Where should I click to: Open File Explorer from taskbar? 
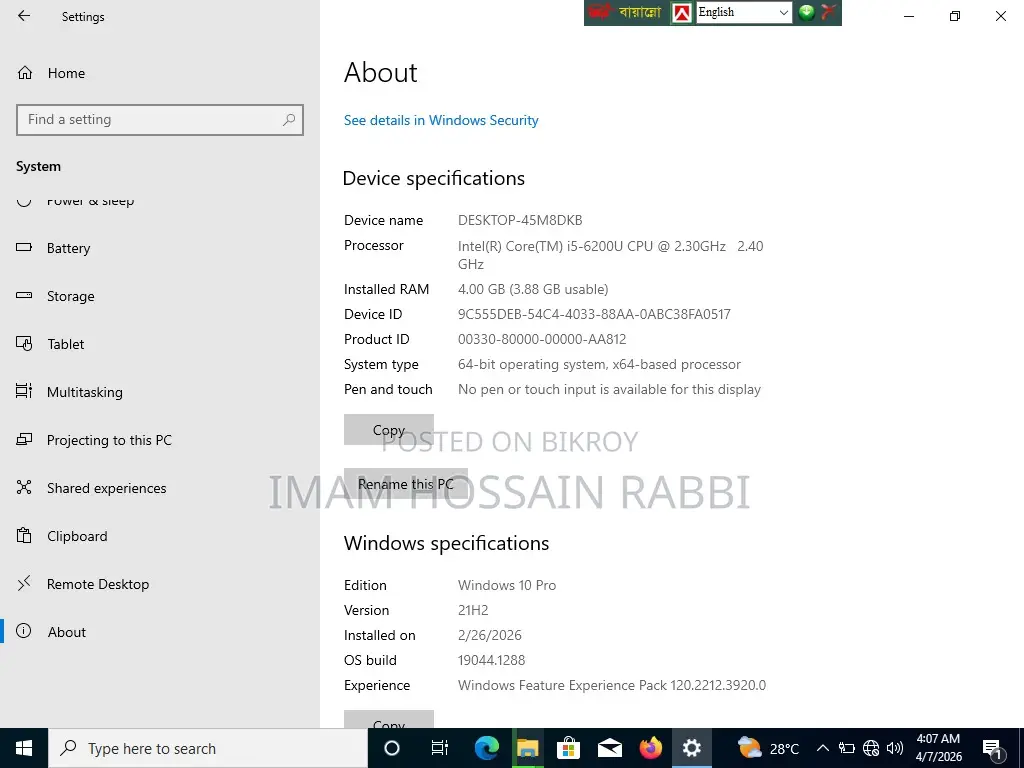tap(528, 748)
